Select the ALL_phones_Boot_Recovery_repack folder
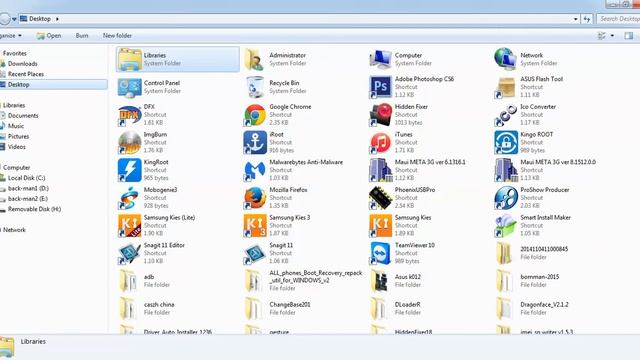 (304, 281)
